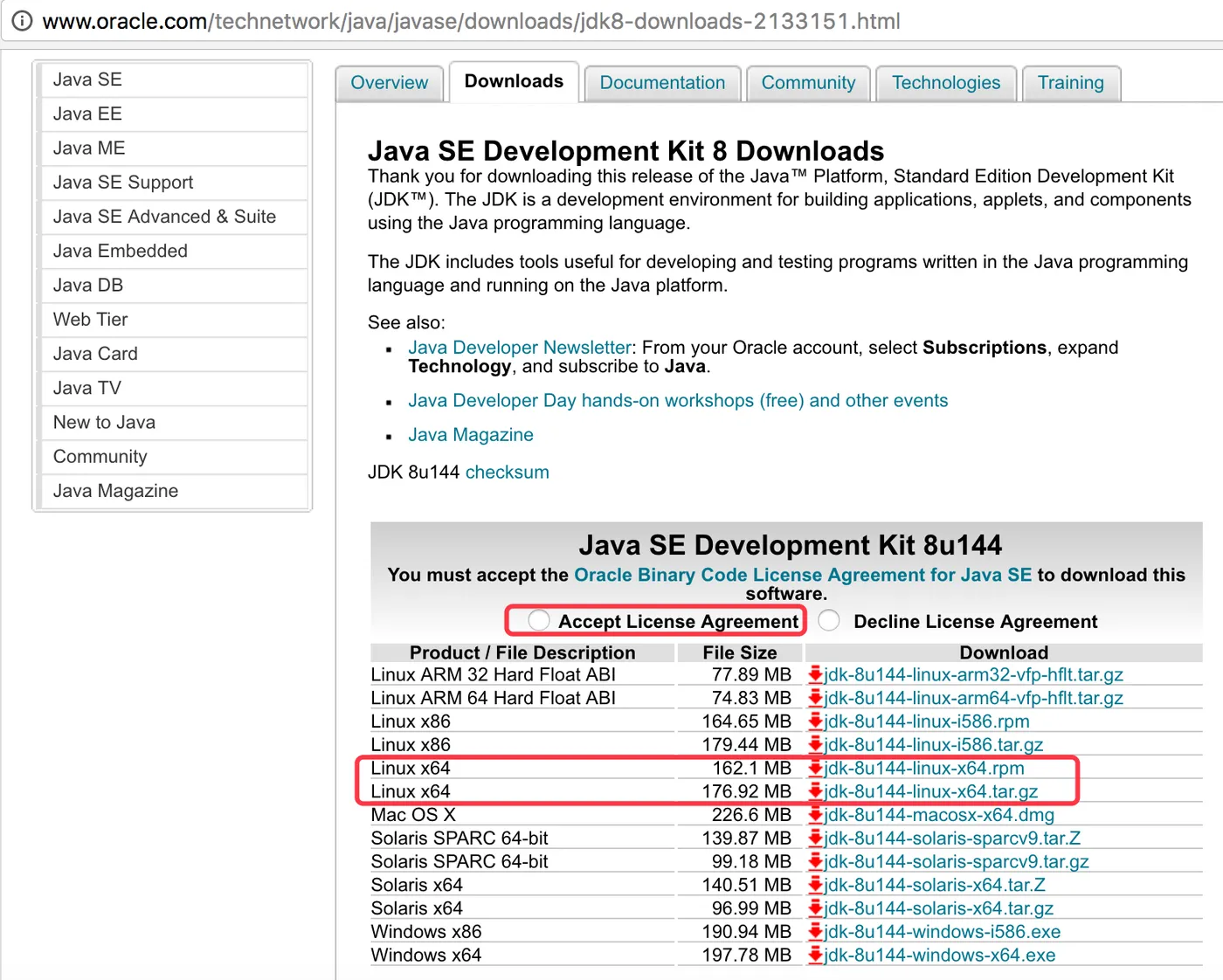Click the red download arrow for linux-x64.rpm
This screenshot has width=1223, height=980.
click(x=816, y=768)
